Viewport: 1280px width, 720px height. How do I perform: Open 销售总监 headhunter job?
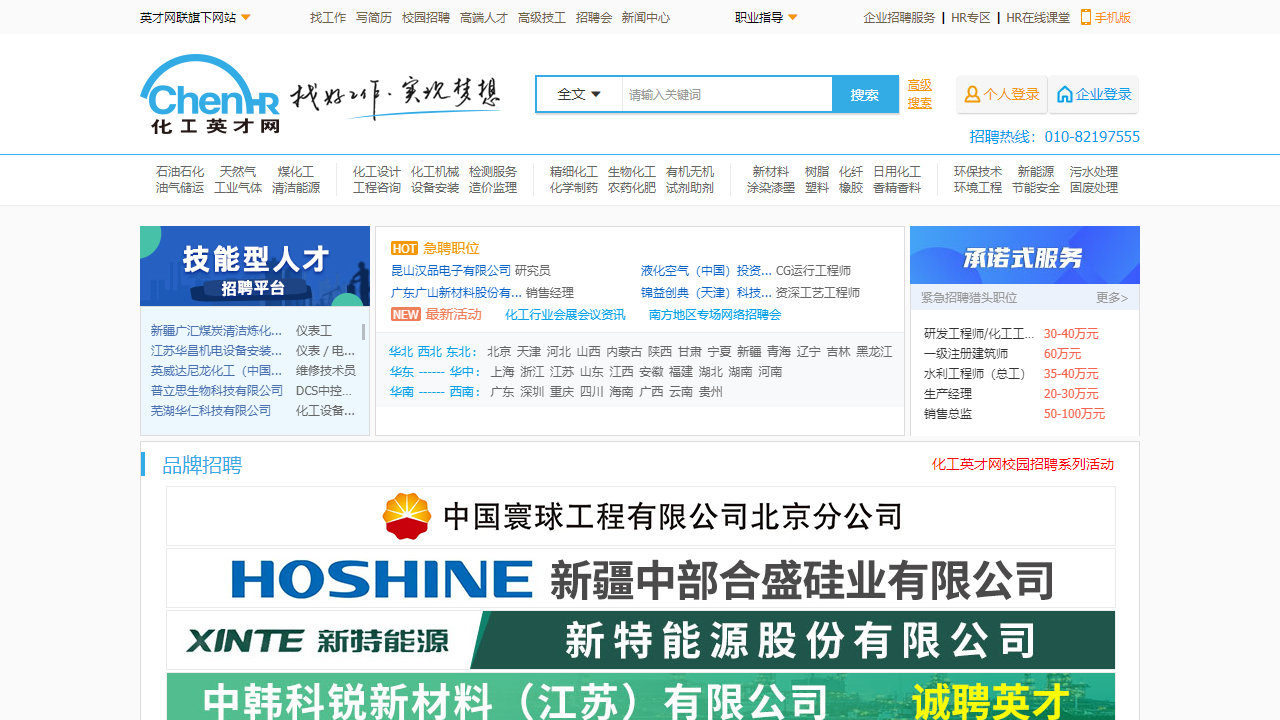click(948, 414)
